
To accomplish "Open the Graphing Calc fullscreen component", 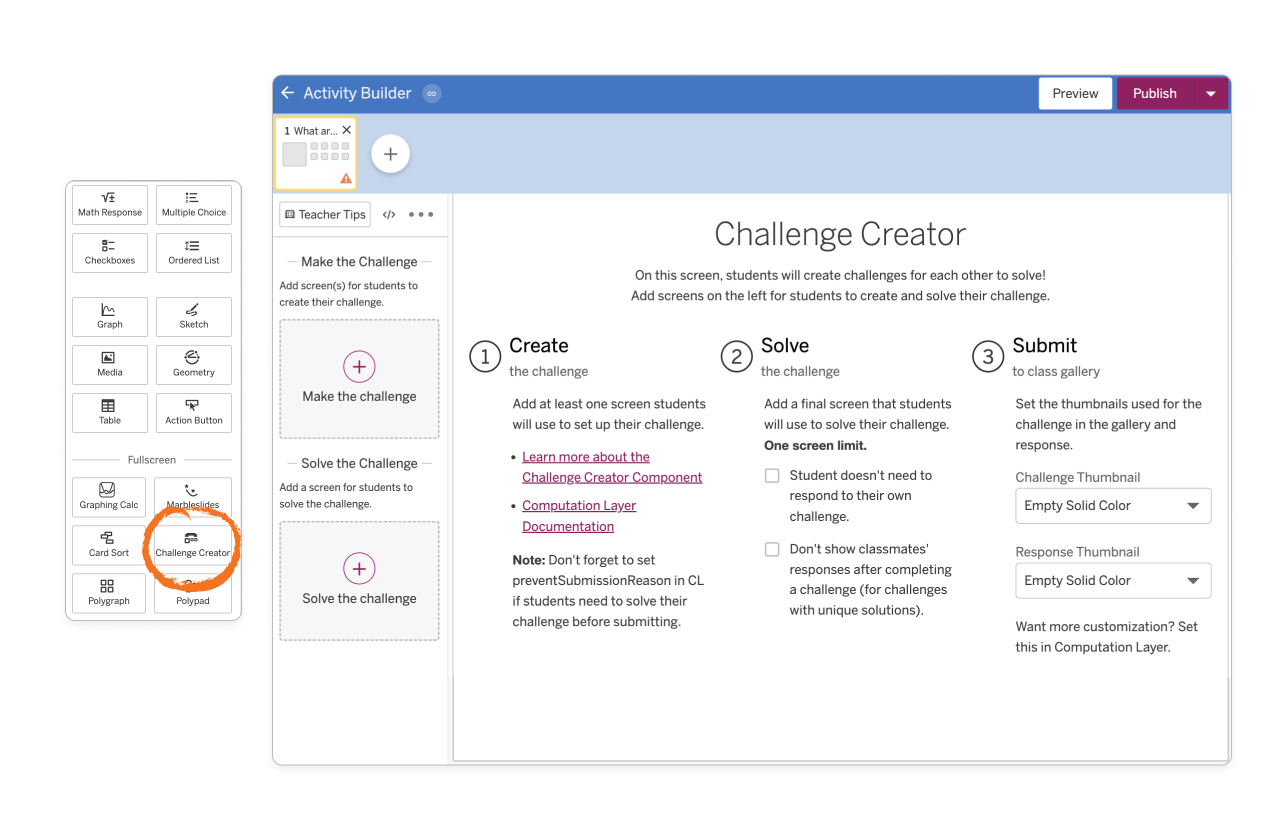I will tap(109, 497).
